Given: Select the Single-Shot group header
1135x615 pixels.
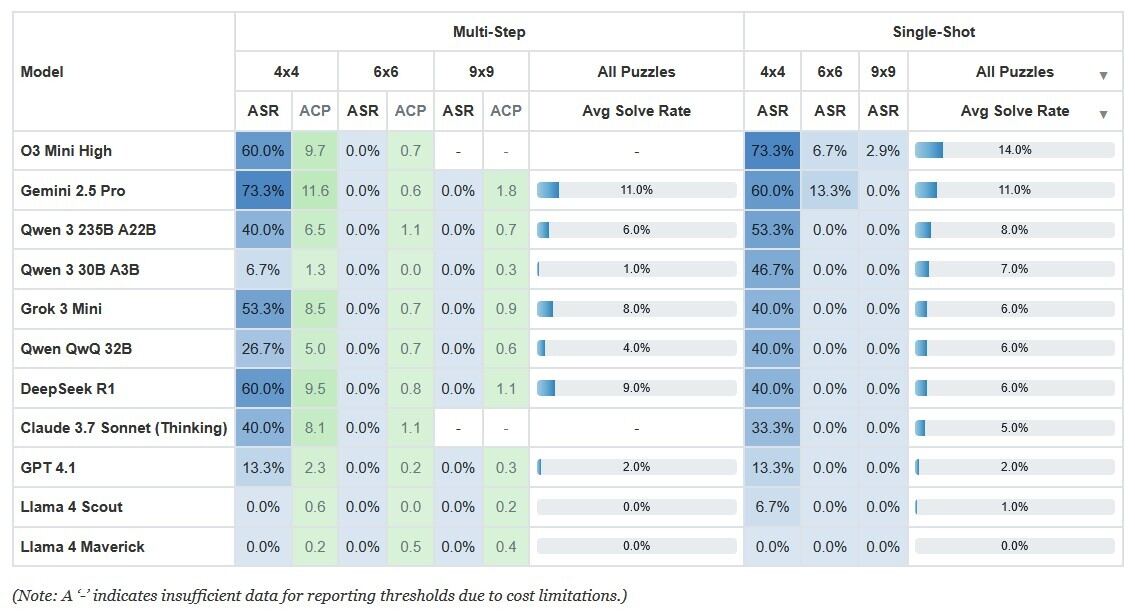Looking at the screenshot, I should pos(933,32).
